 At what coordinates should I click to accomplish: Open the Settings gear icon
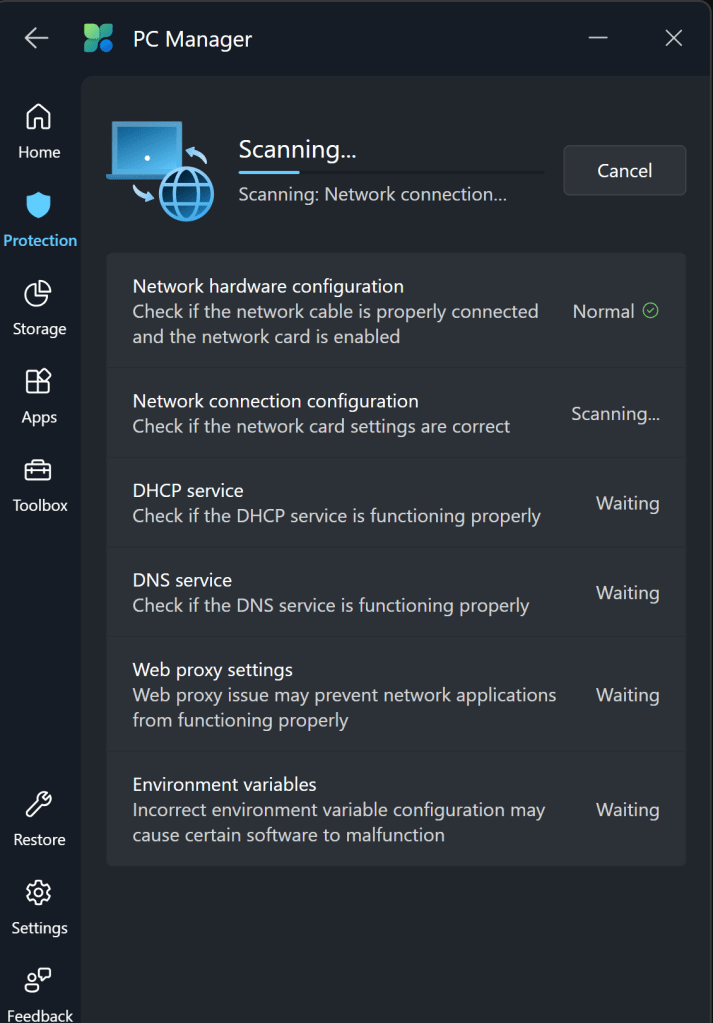(x=39, y=893)
